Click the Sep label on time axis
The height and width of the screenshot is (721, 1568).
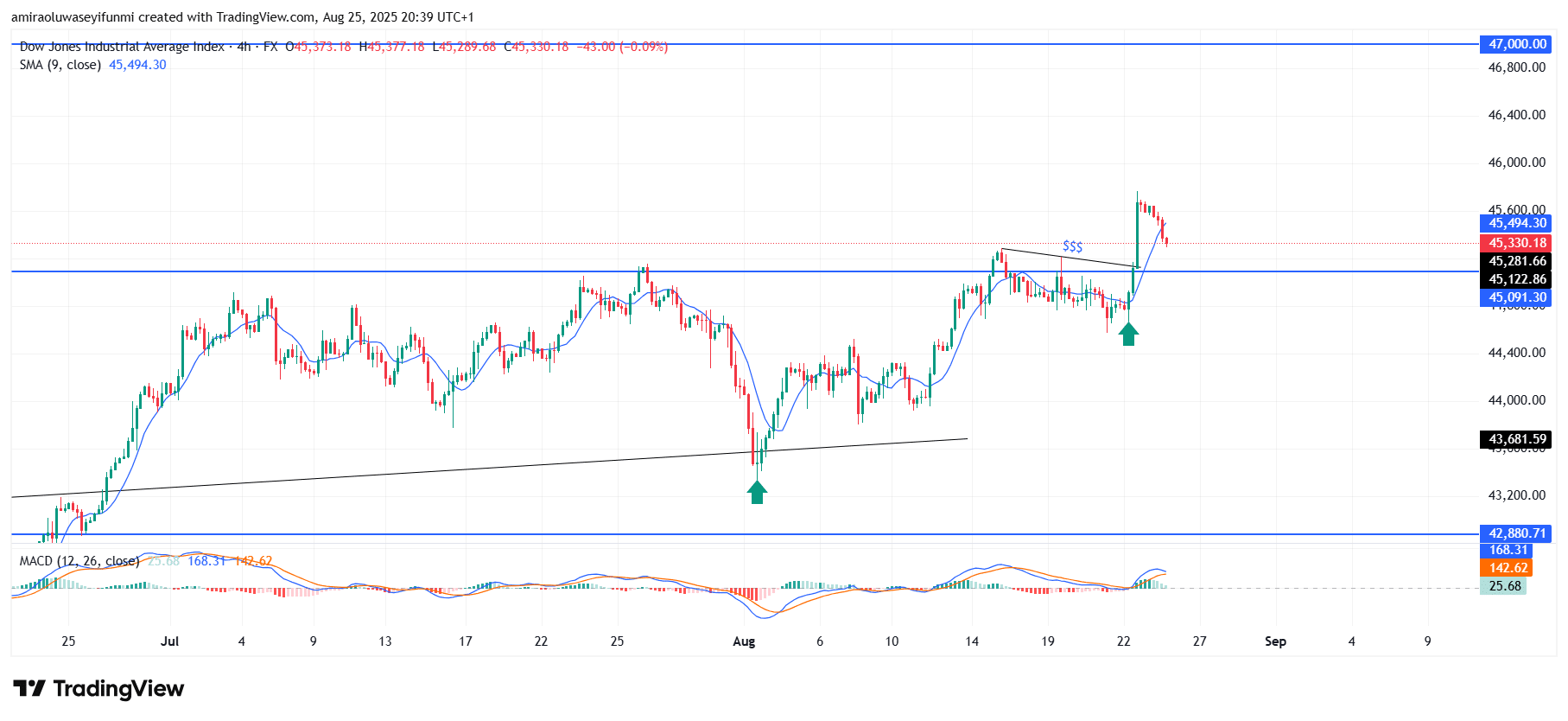1275,641
